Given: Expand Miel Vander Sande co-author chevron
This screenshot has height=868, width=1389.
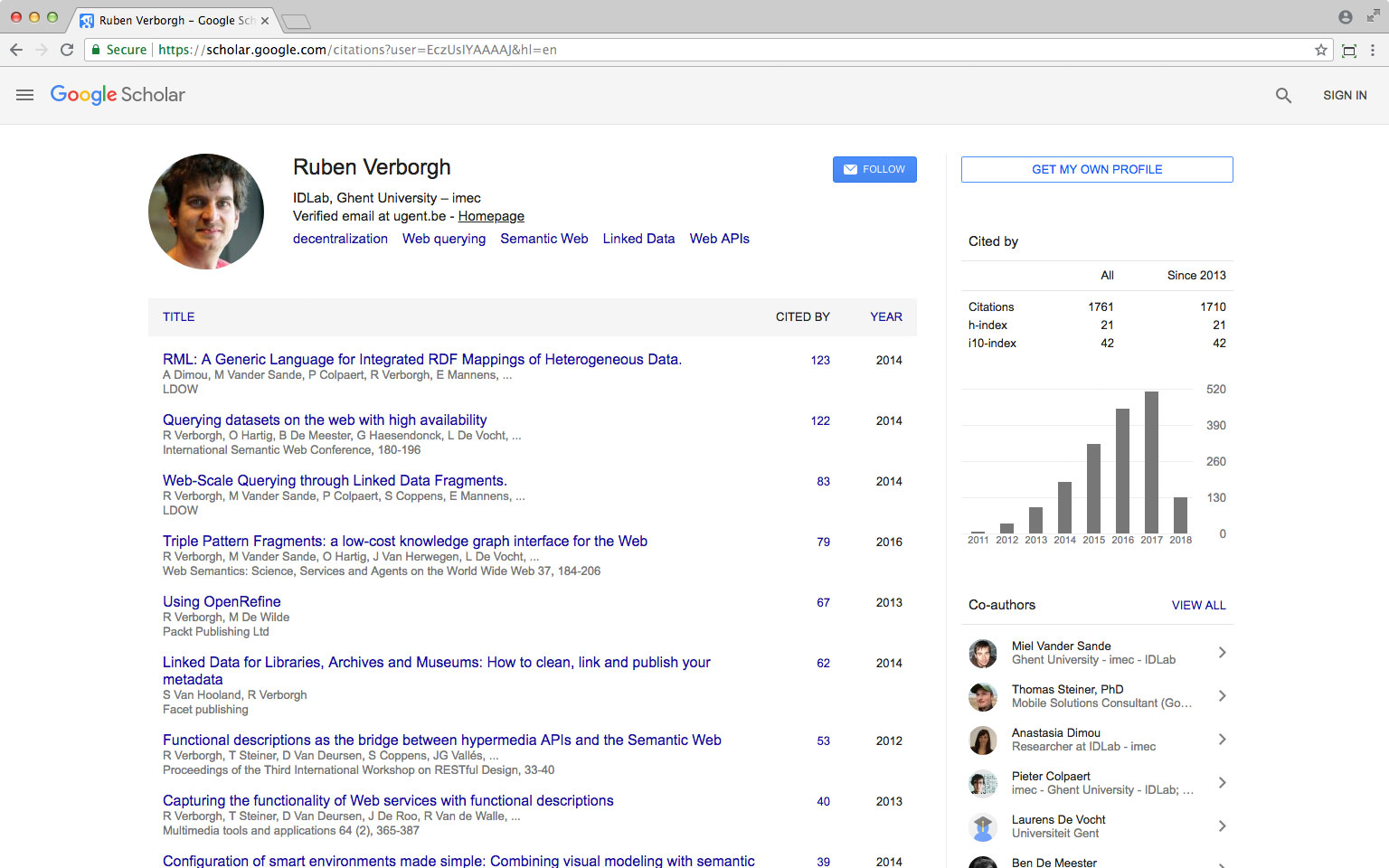Looking at the screenshot, I should click(x=1222, y=653).
